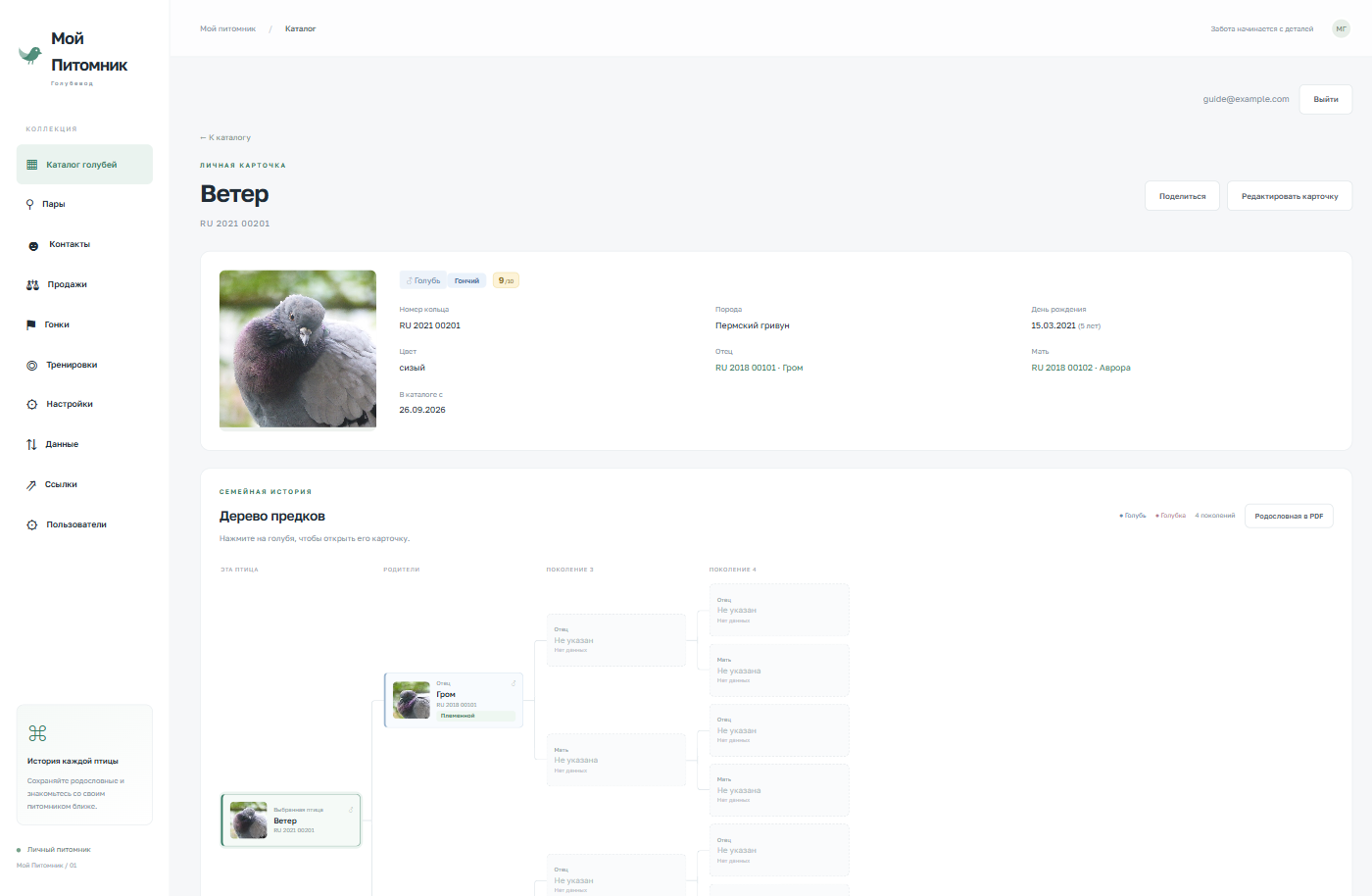This screenshot has height=896, width=1372.
Task: Open the МГ user avatar
Action: [x=1342, y=28]
